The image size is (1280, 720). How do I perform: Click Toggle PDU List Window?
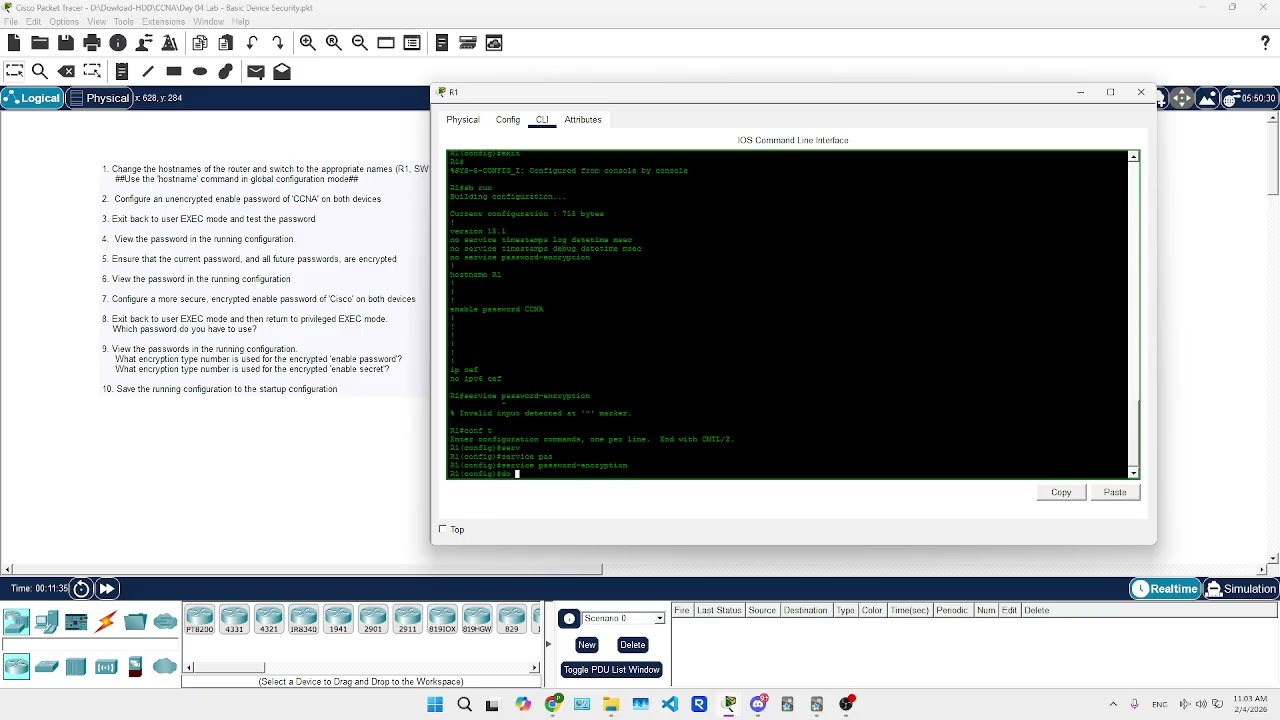(x=611, y=670)
